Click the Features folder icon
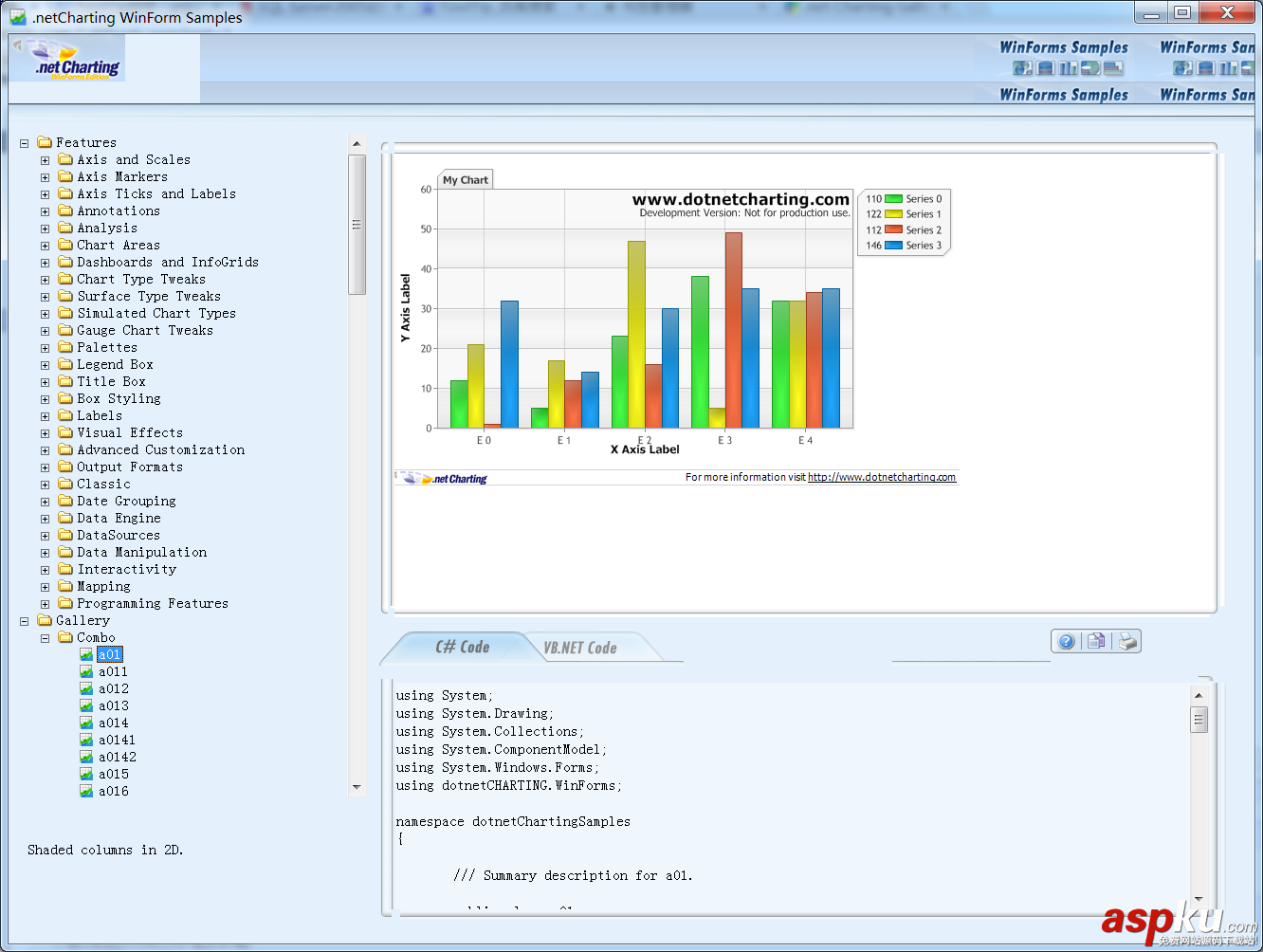The height and width of the screenshot is (952, 1263). (x=45, y=142)
